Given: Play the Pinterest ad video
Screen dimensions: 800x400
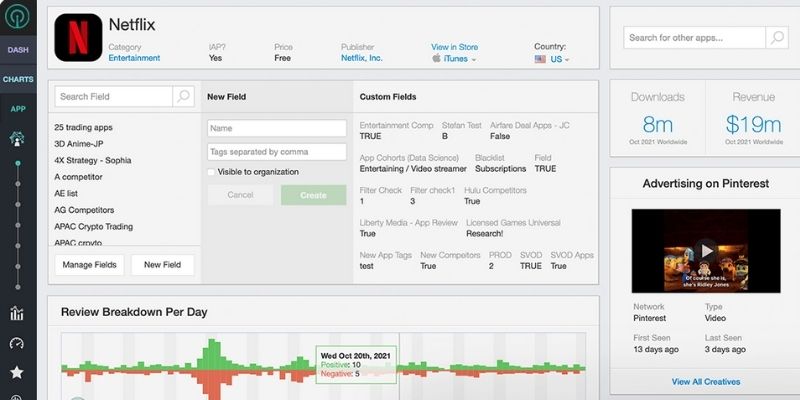Looking at the screenshot, I should point(706,250).
